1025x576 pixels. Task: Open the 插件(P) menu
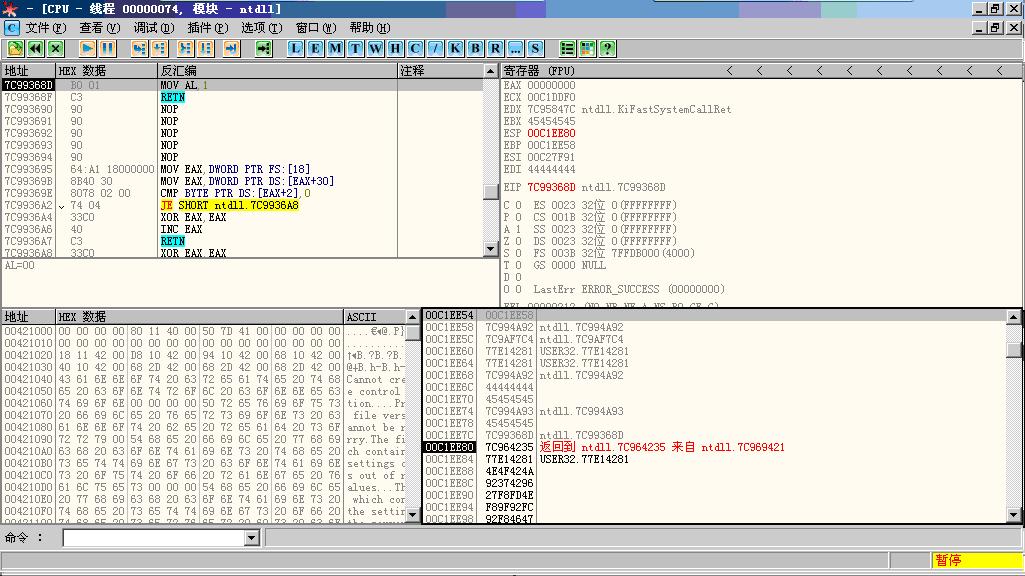[x=208, y=27]
